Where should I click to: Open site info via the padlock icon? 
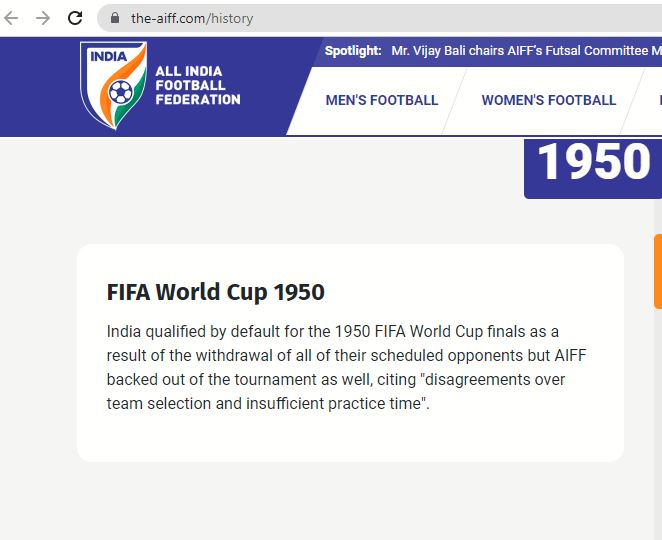click(x=114, y=18)
